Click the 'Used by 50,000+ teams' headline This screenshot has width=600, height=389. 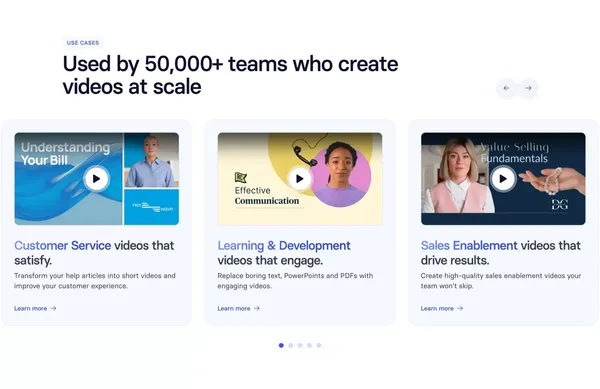point(230,75)
